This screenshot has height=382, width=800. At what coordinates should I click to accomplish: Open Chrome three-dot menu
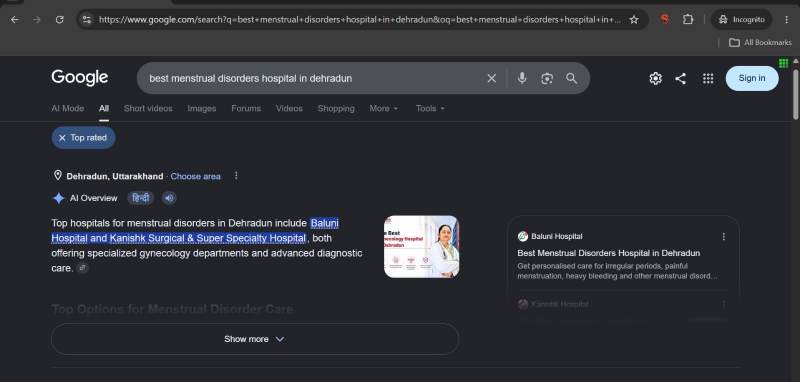pyautogui.click(x=786, y=20)
